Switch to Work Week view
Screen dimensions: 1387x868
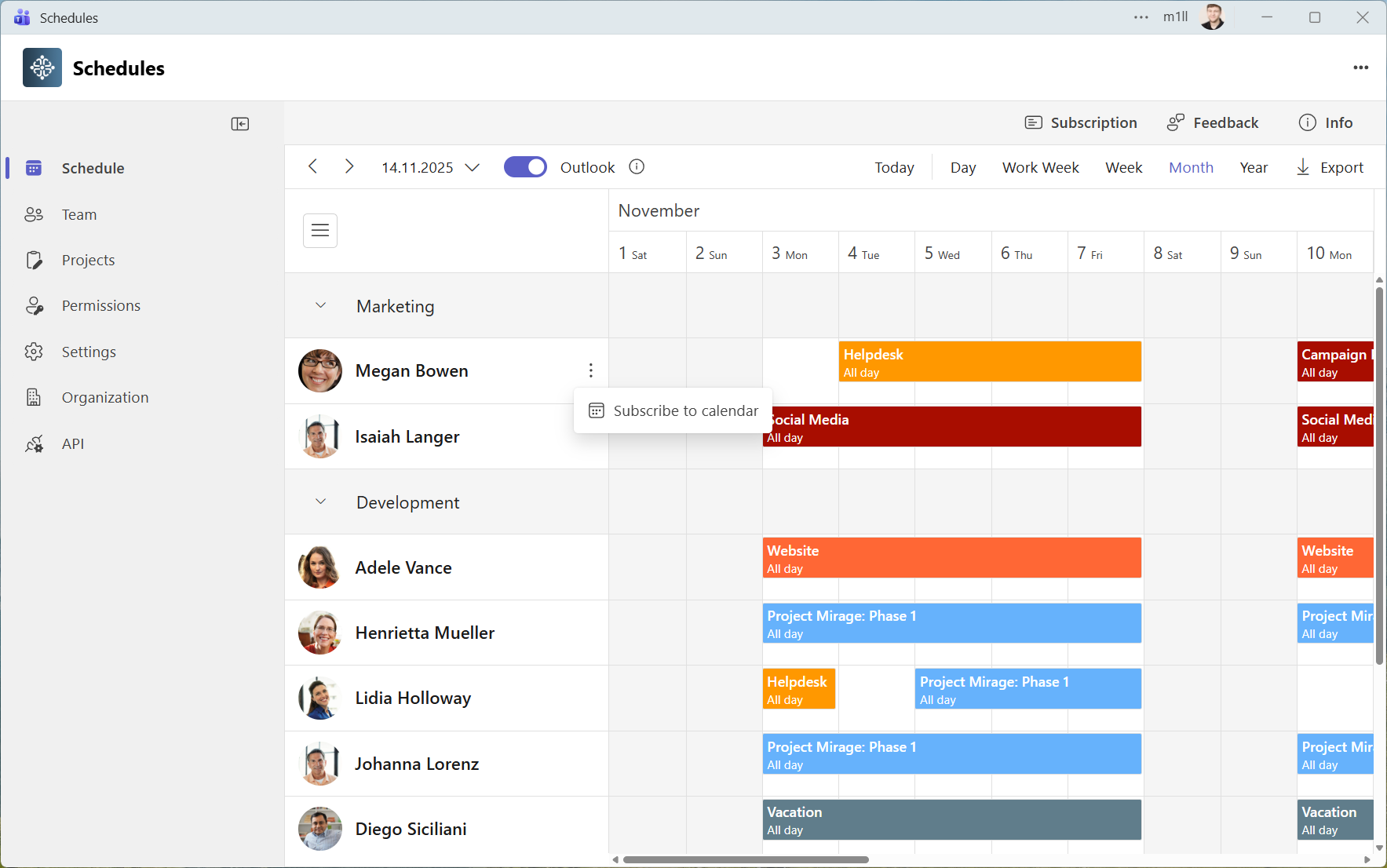[x=1040, y=168]
